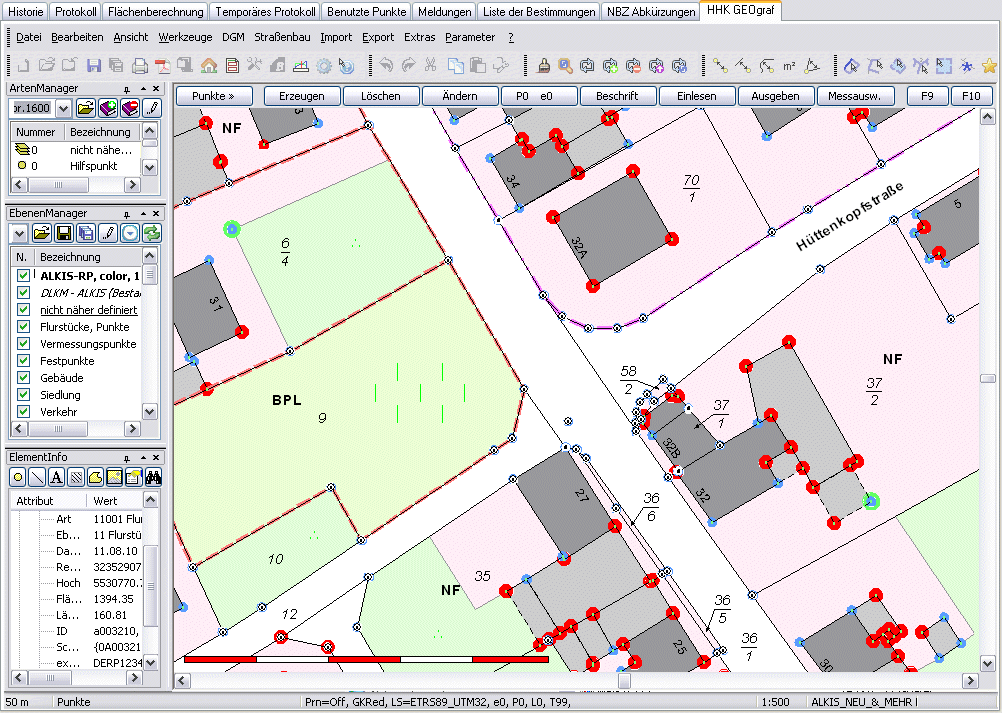
Task: Open the EbenenManager dropdown arrow
Action: point(18,233)
